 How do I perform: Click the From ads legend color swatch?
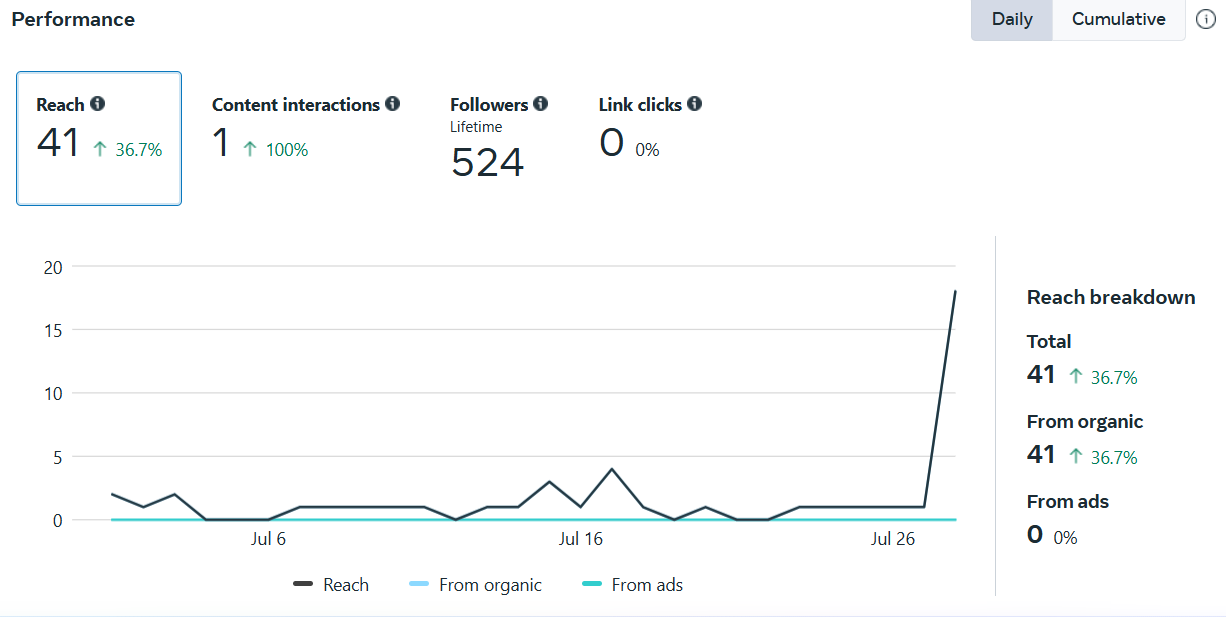[594, 585]
